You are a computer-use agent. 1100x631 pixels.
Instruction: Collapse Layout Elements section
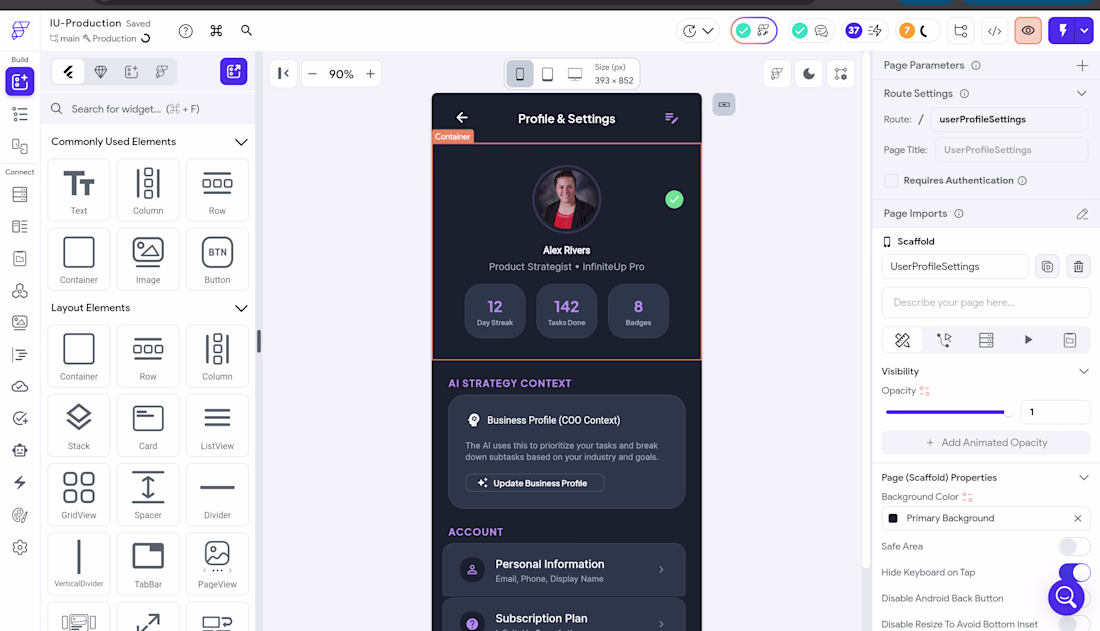(x=241, y=308)
